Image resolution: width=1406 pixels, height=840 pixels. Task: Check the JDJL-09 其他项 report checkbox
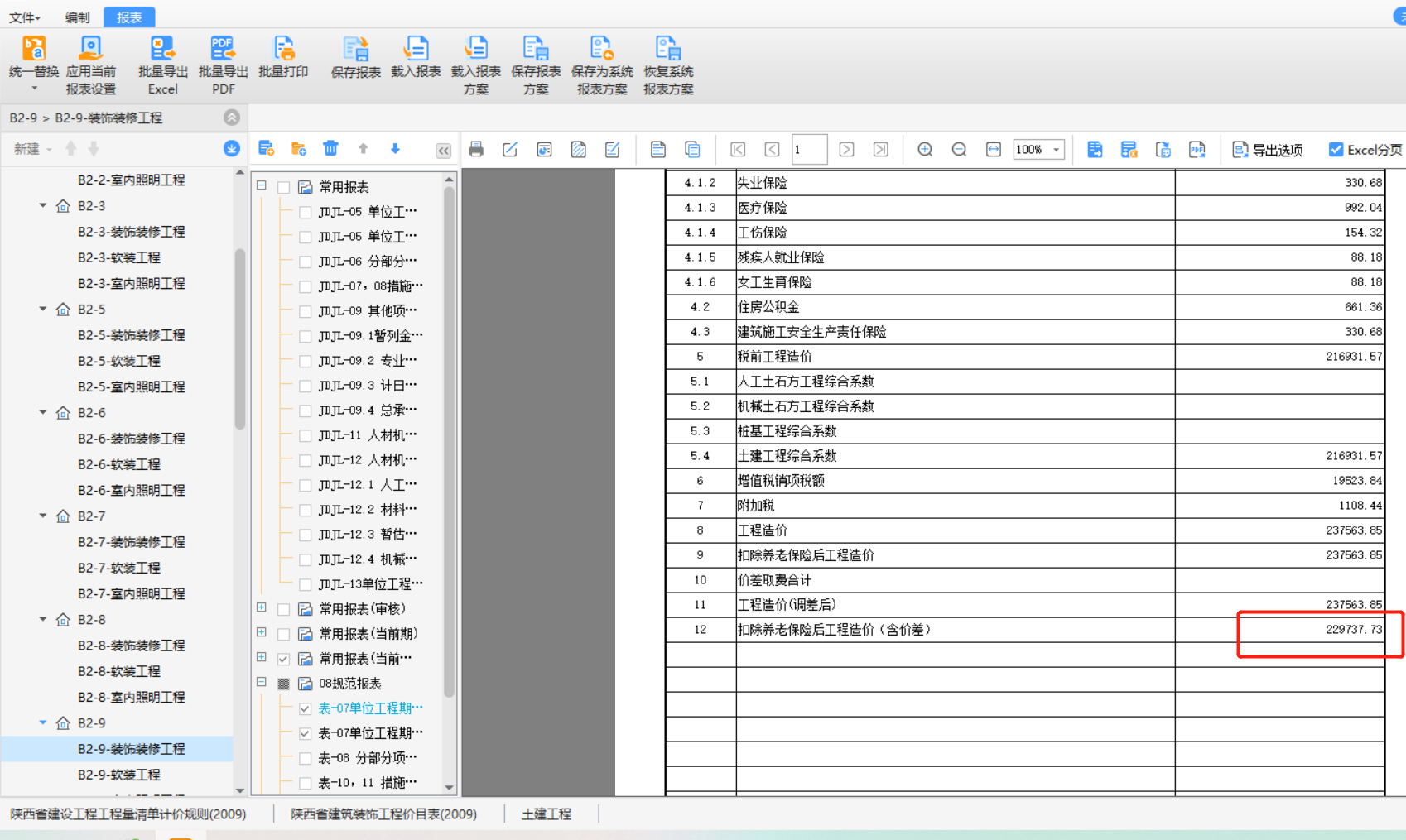306,311
